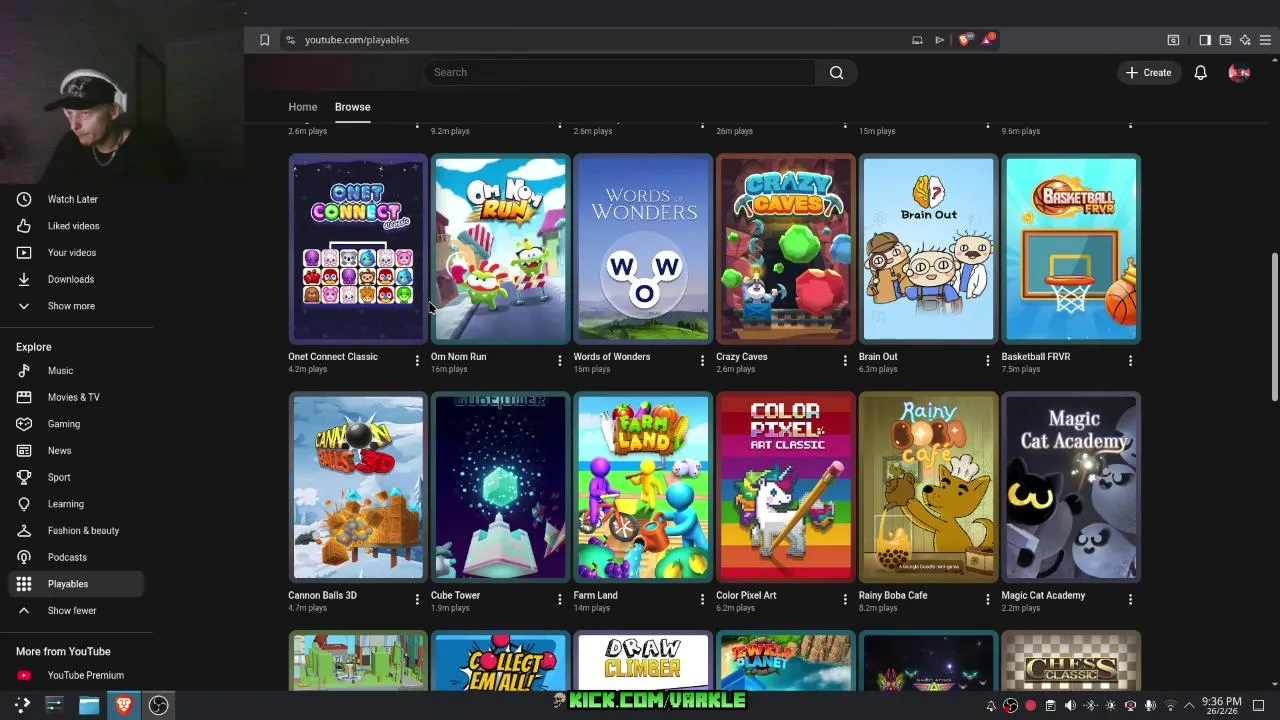Open the Draw Climber game thumbnail
This screenshot has width=1280, height=720.
pyautogui.click(x=643, y=661)
